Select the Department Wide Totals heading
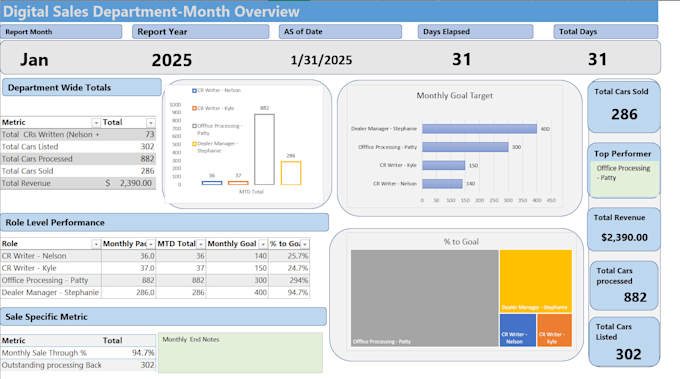 click(x=82, y=87)
